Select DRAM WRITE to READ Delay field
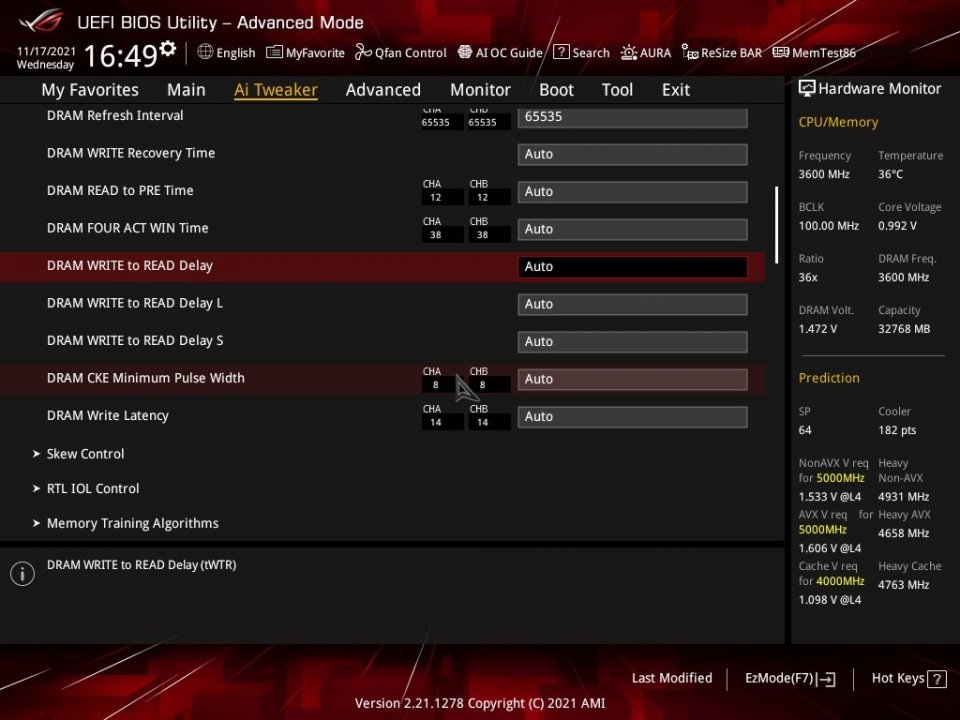Viewport: 960px width, 720px height. point(632,266)
